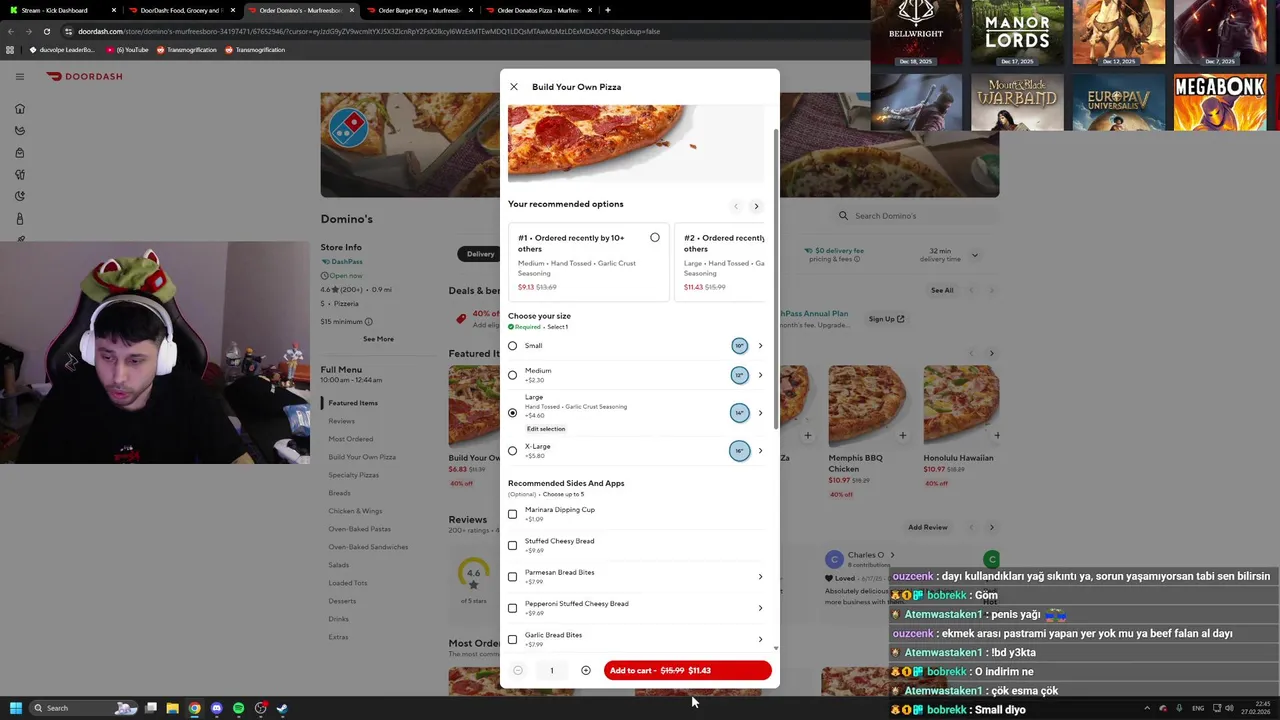
Task: Go to previous recommended options
Action: 736,206
